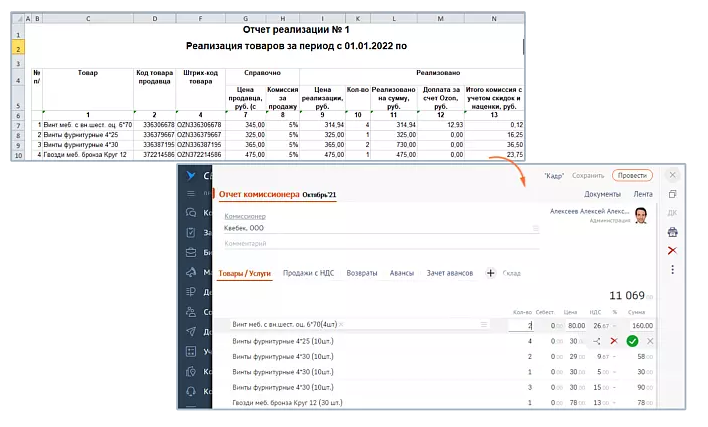Click the copy windows icon in right toolbar

(672, 194)
